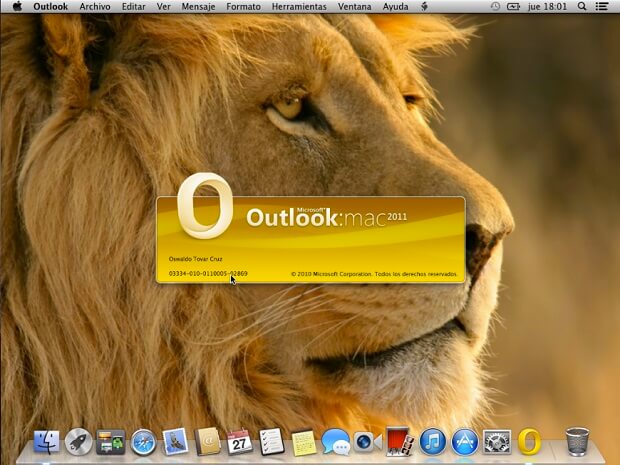Launch iTunes music note icon
620x465 pixels.
433,442
